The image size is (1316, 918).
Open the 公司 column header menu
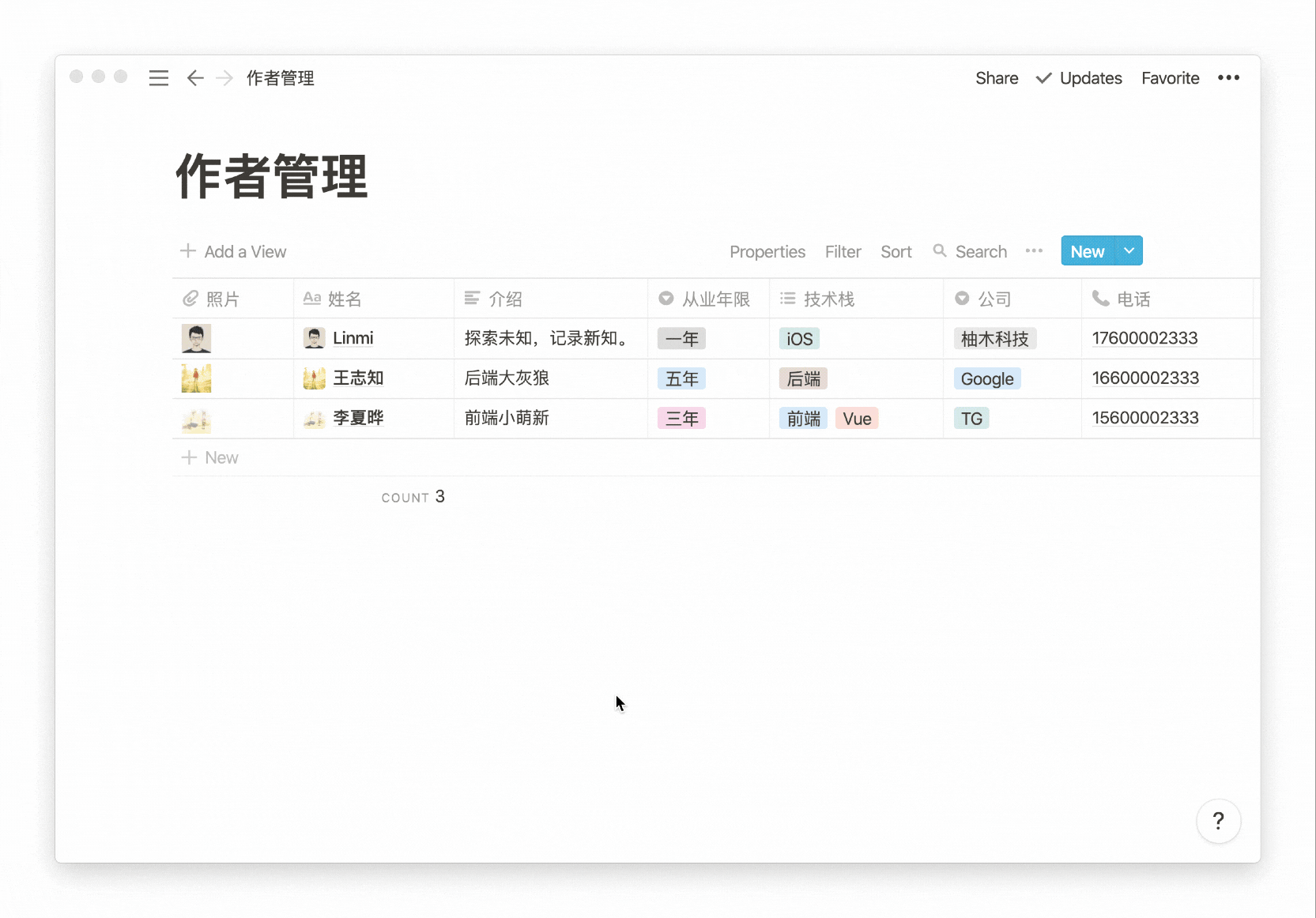tap(1012, 299)
